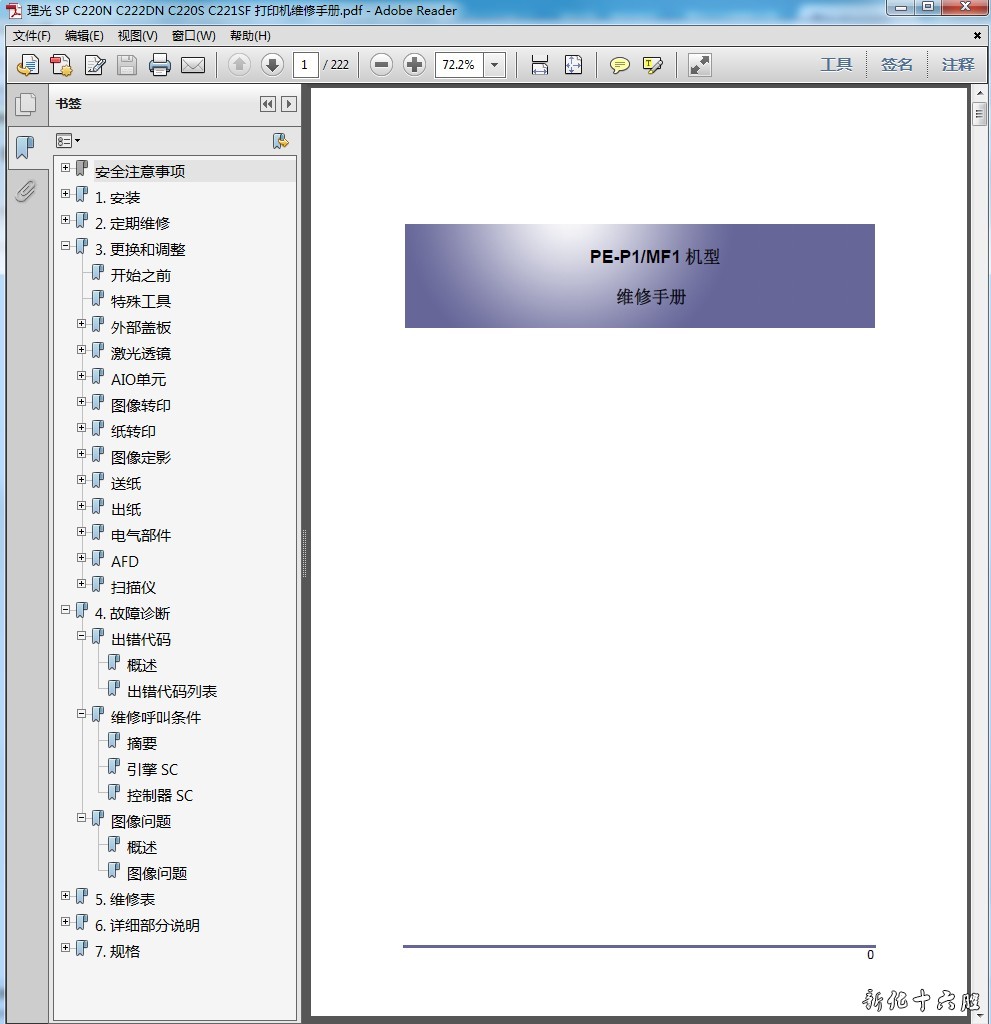
Task: Click the page number input field
Action: coord(306,65)
